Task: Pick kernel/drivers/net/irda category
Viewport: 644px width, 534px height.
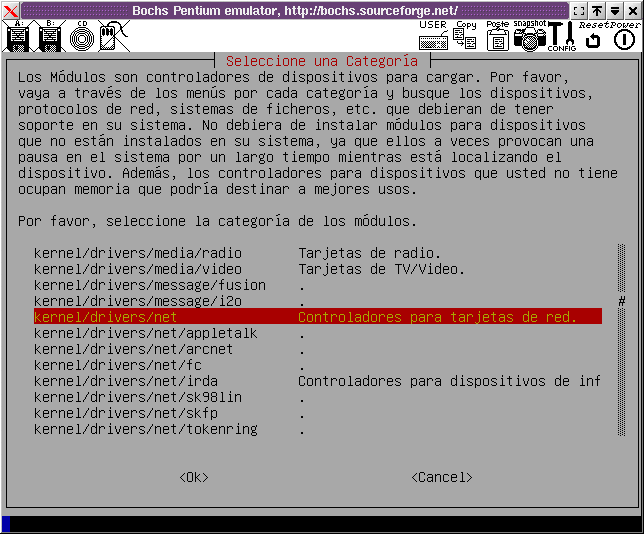Action: tap(125, 381)
